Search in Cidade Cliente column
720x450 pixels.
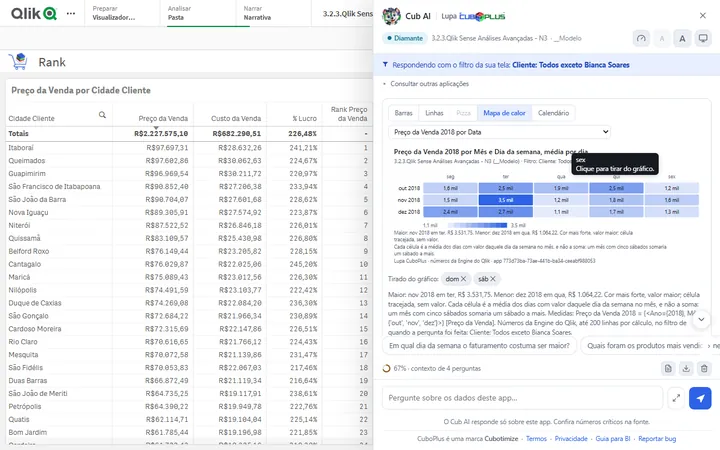coord(102,115)
